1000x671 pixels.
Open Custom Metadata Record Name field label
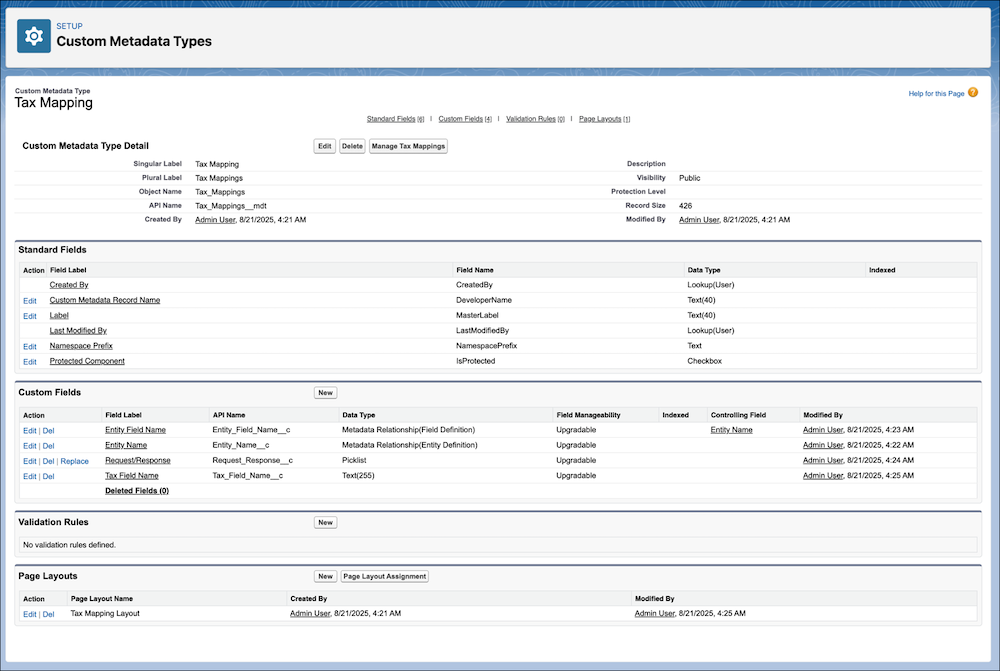point(105,300)
